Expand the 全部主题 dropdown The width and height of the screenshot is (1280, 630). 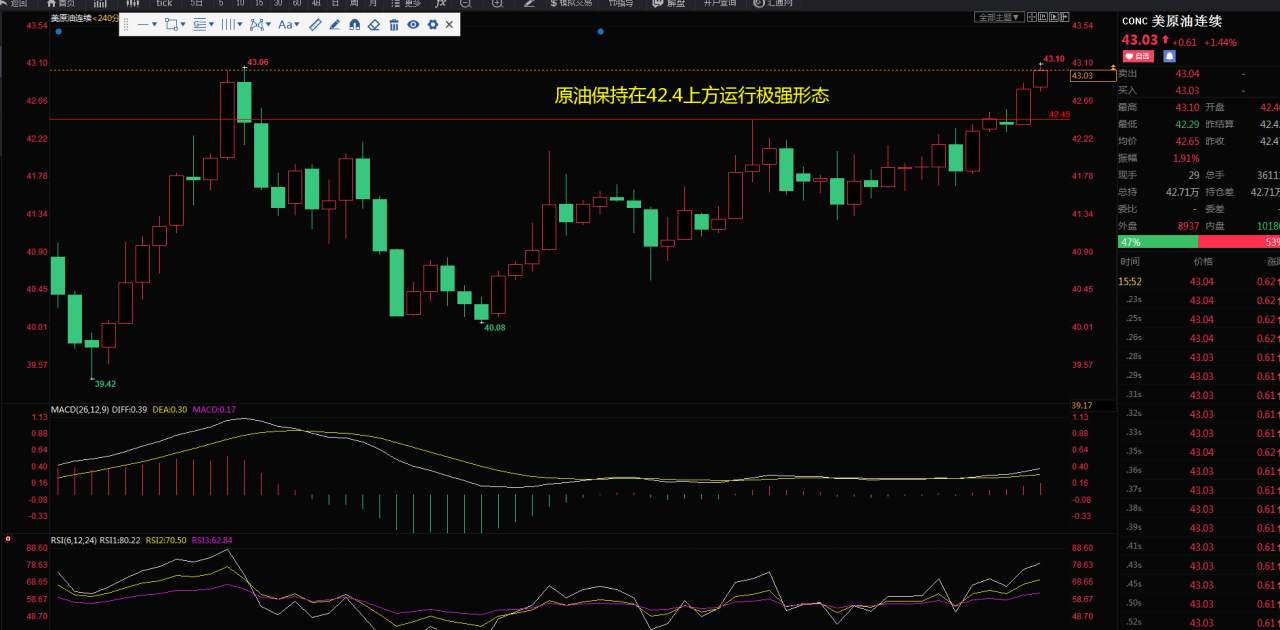(999, 17)
